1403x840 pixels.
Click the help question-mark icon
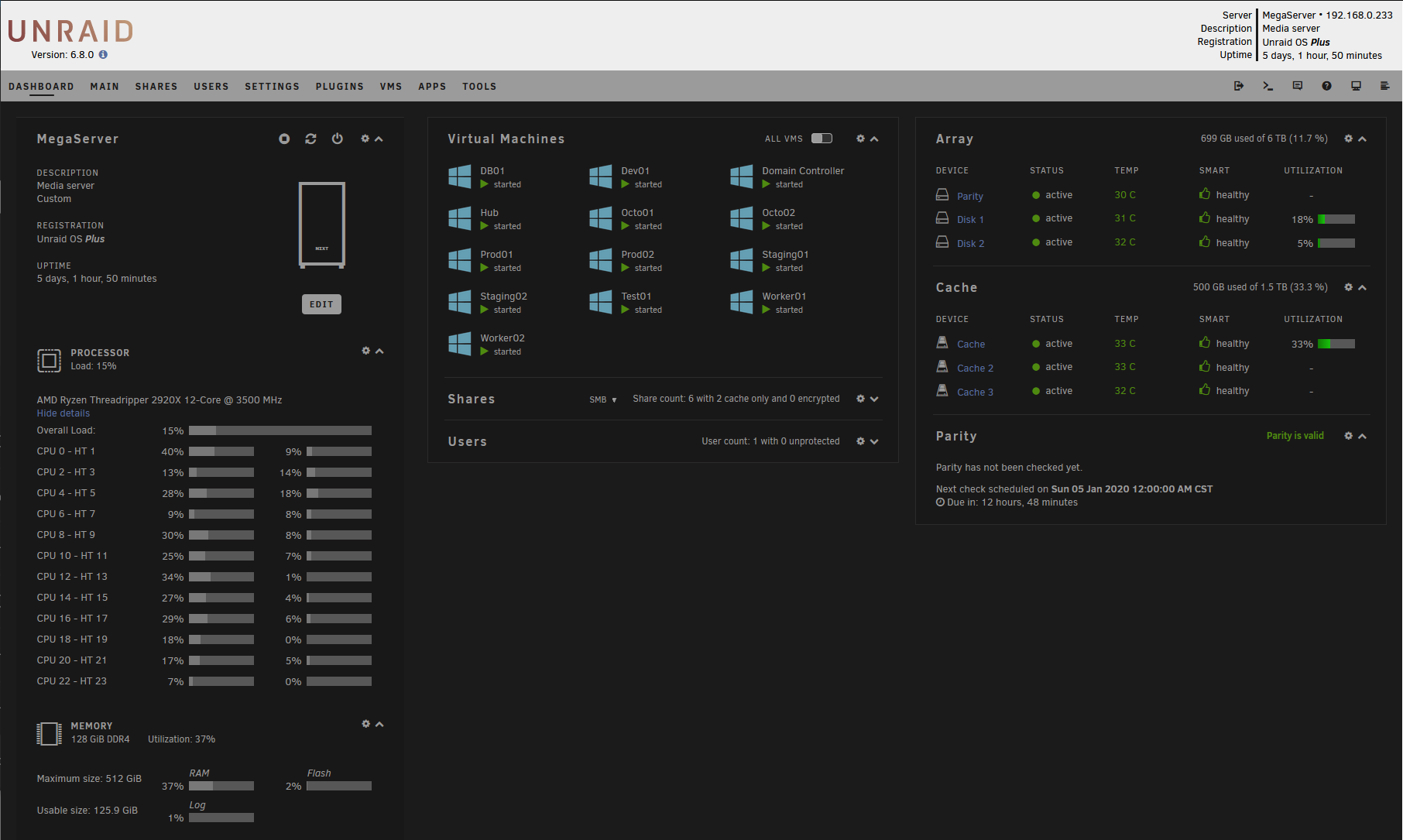pyautogui.click(x=1326, y=86)
